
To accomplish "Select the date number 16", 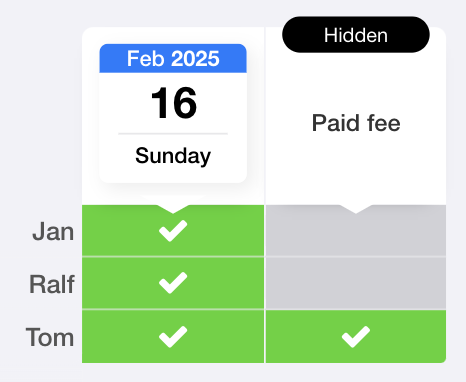I will click(174, 103).
